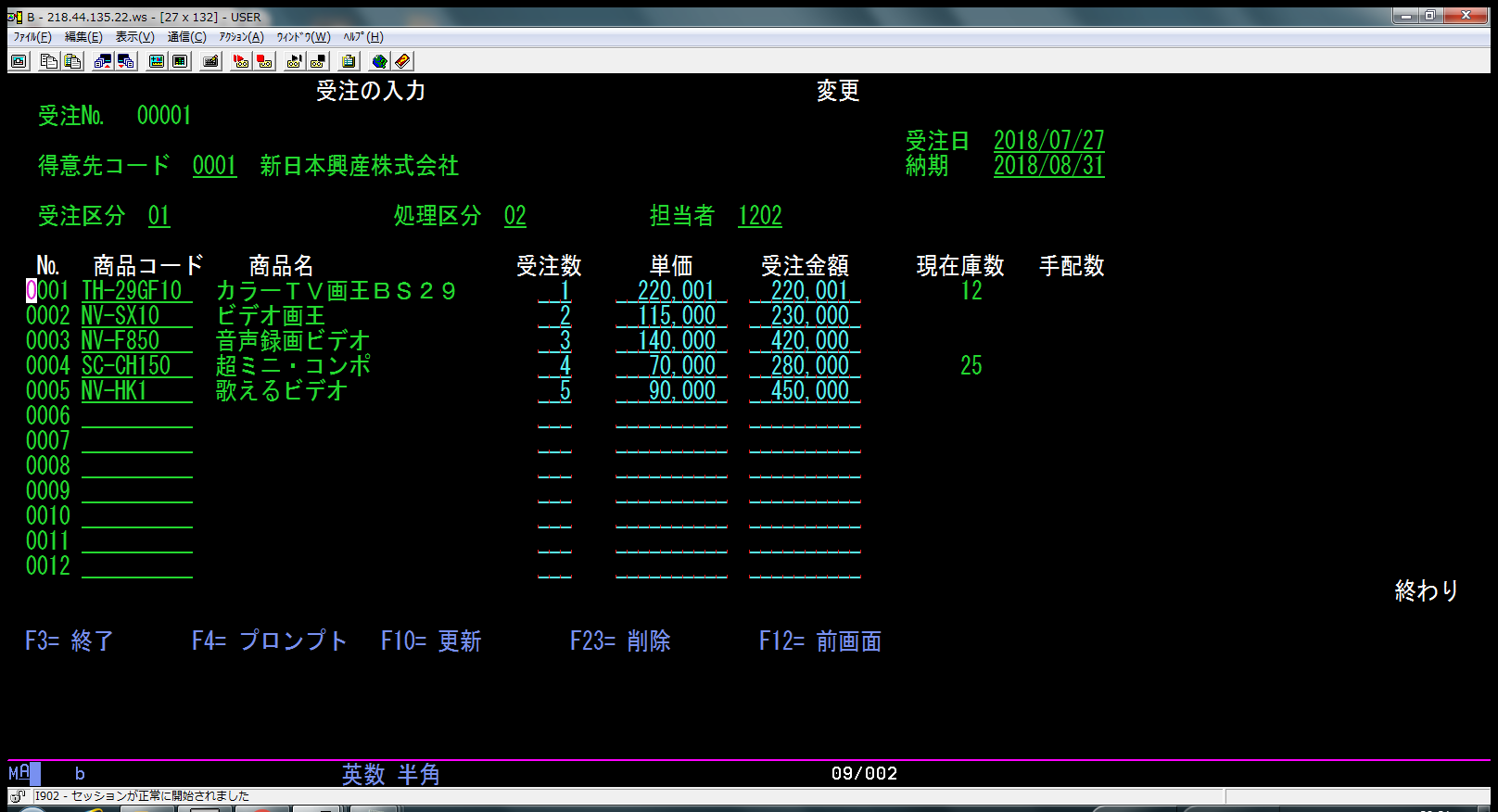This screenshot has width=1498, height=812.
Task: Click the Print Screen toolbar icon
Action: 19,61
